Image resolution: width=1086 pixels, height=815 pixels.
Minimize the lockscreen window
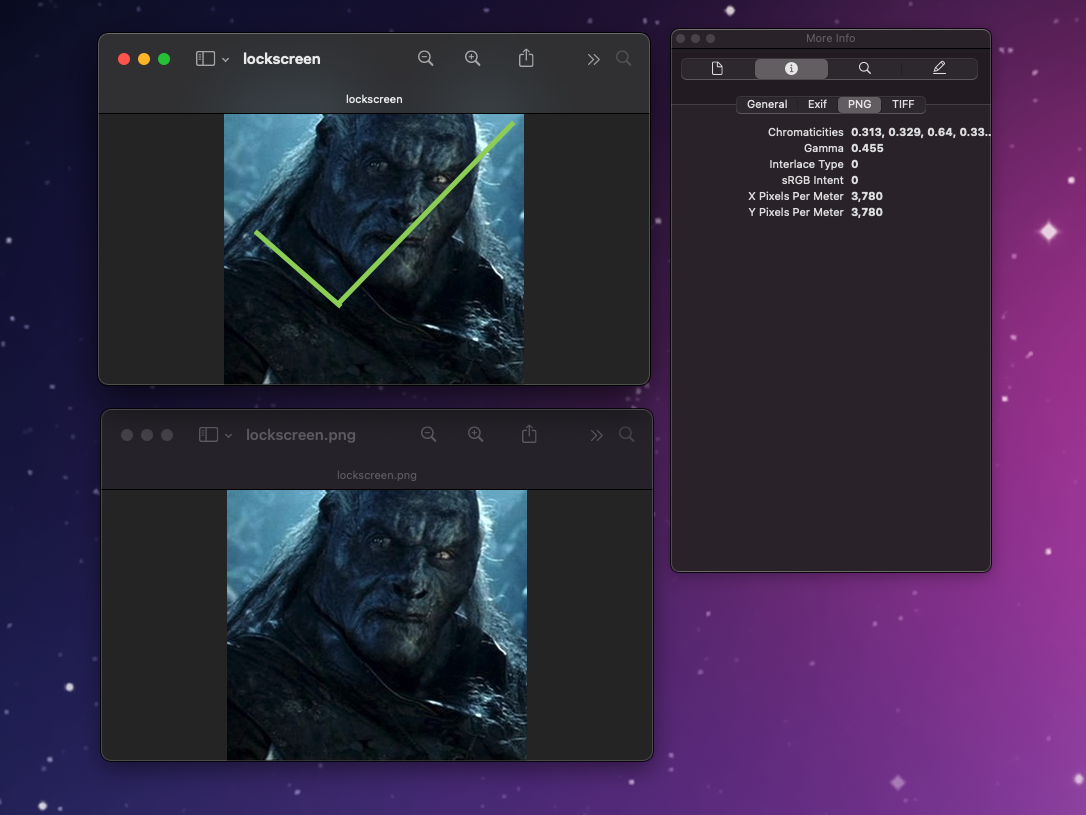coord(144,59)
